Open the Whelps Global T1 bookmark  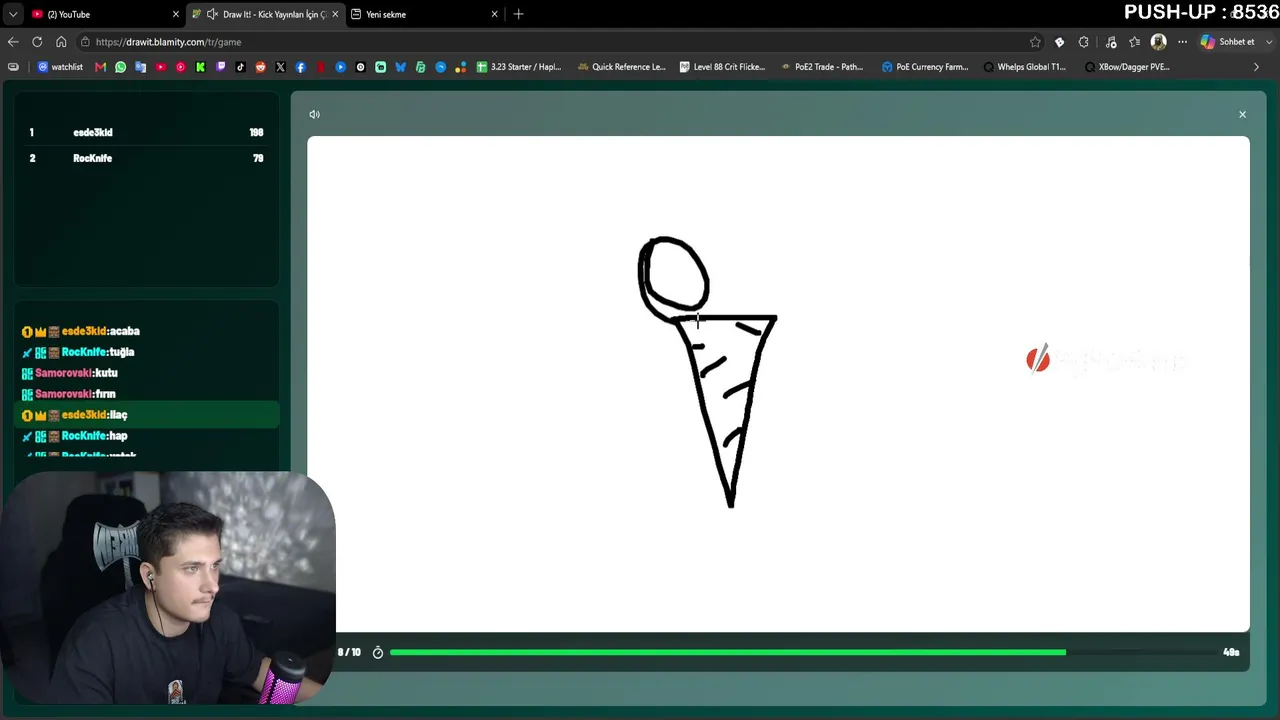click(1025, 67)
